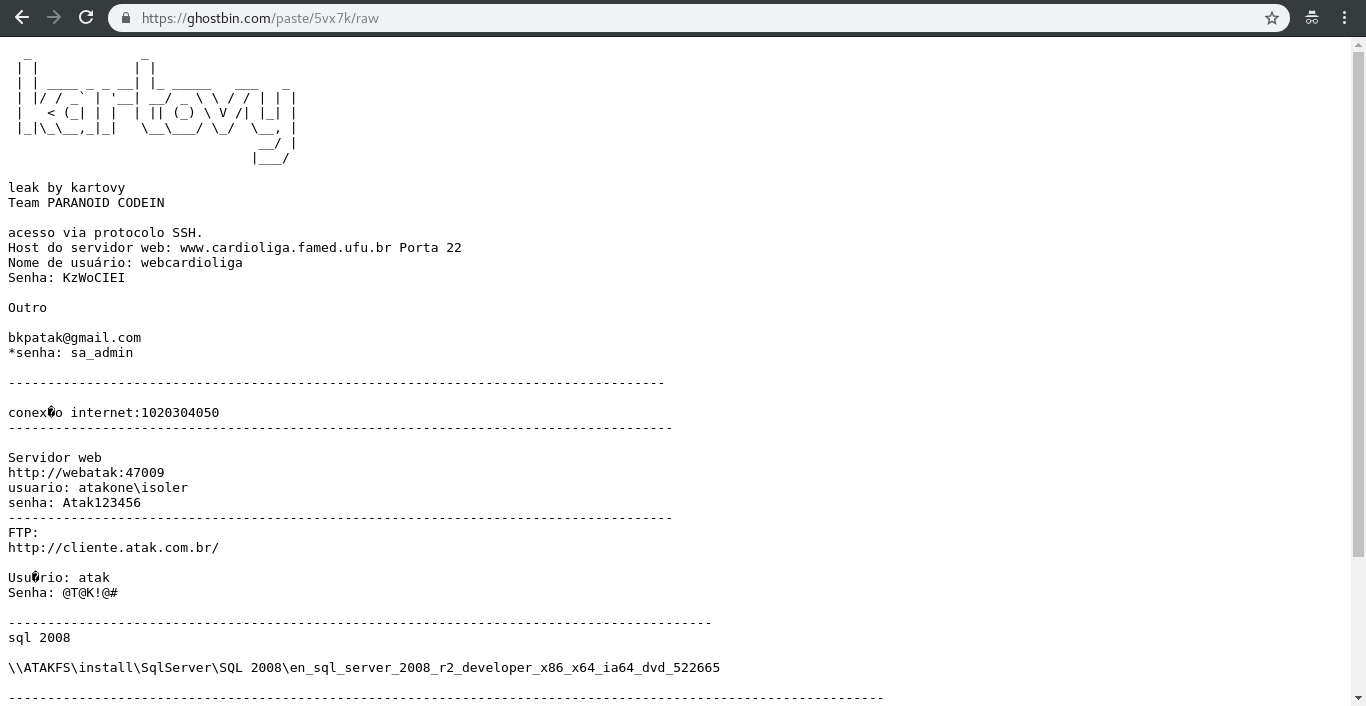View site info via the padlock icon
The image size is (1366, 706).
pos(125,18)
